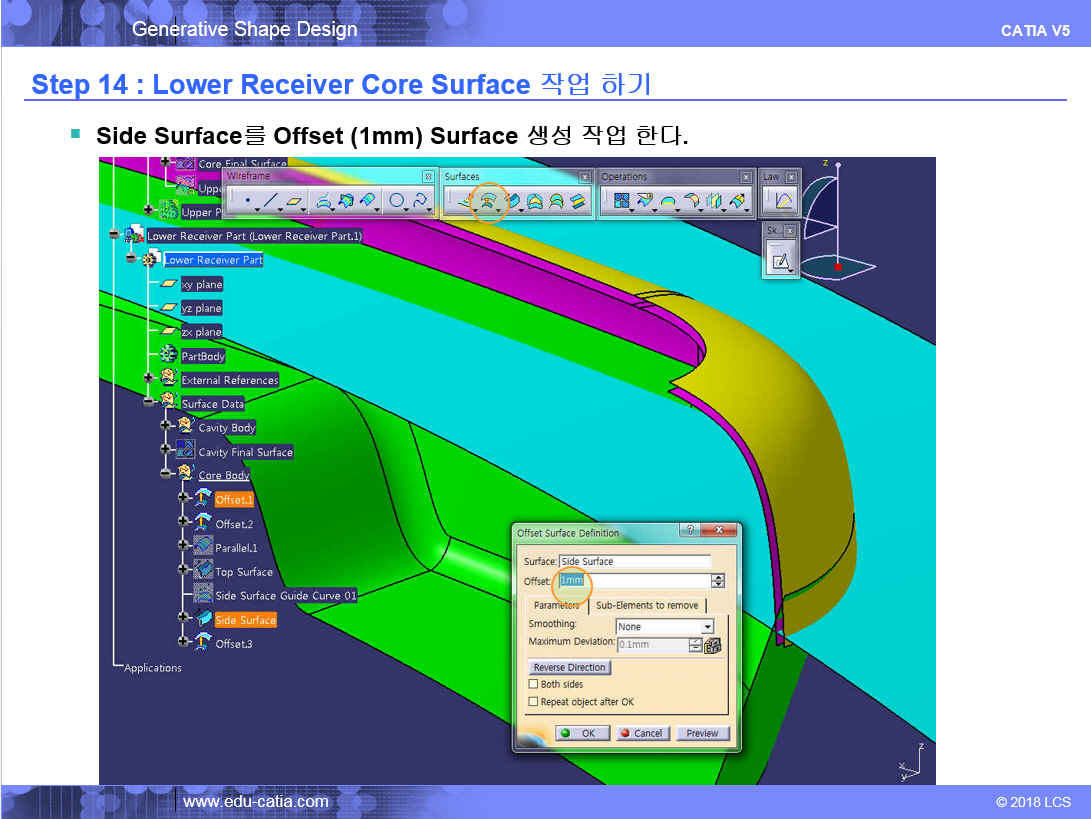Viewport: 1091px width, 819px height.
Task: Select the Parameters tab
Action: (x=556, y=606)
